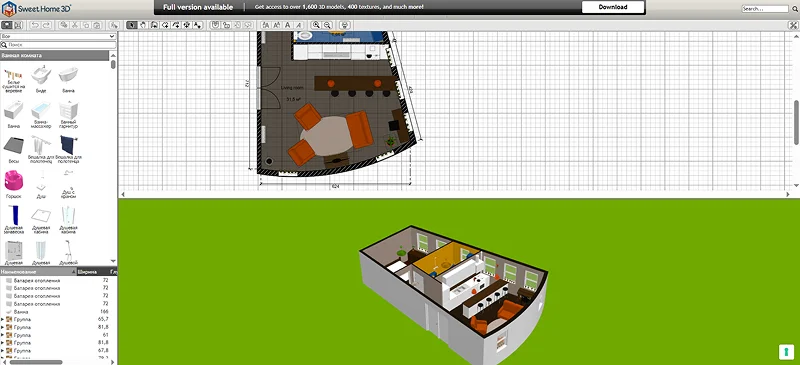
Task: Open the furniture category dropdown showing Все
Action: (x=58, y=37)
